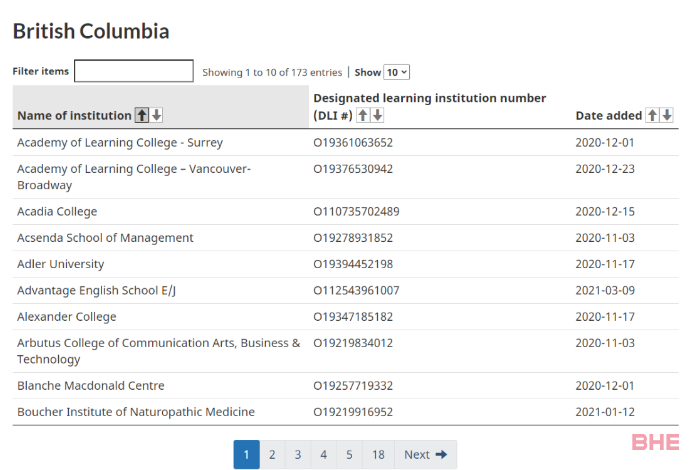Click date 2020-12-23
This screenshot has height=470, width=699.
[x=605, y=169]
